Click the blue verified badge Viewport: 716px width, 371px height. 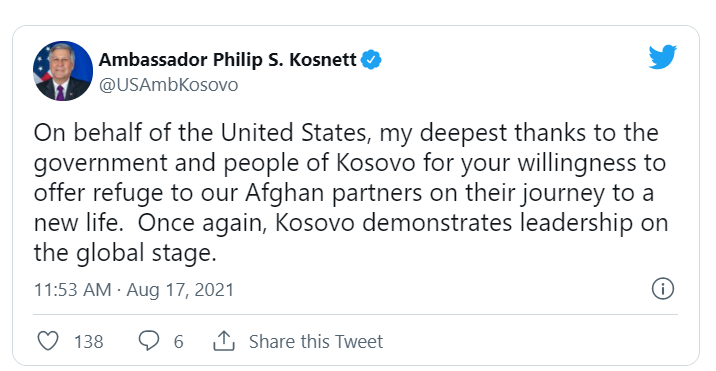[371, 60]
